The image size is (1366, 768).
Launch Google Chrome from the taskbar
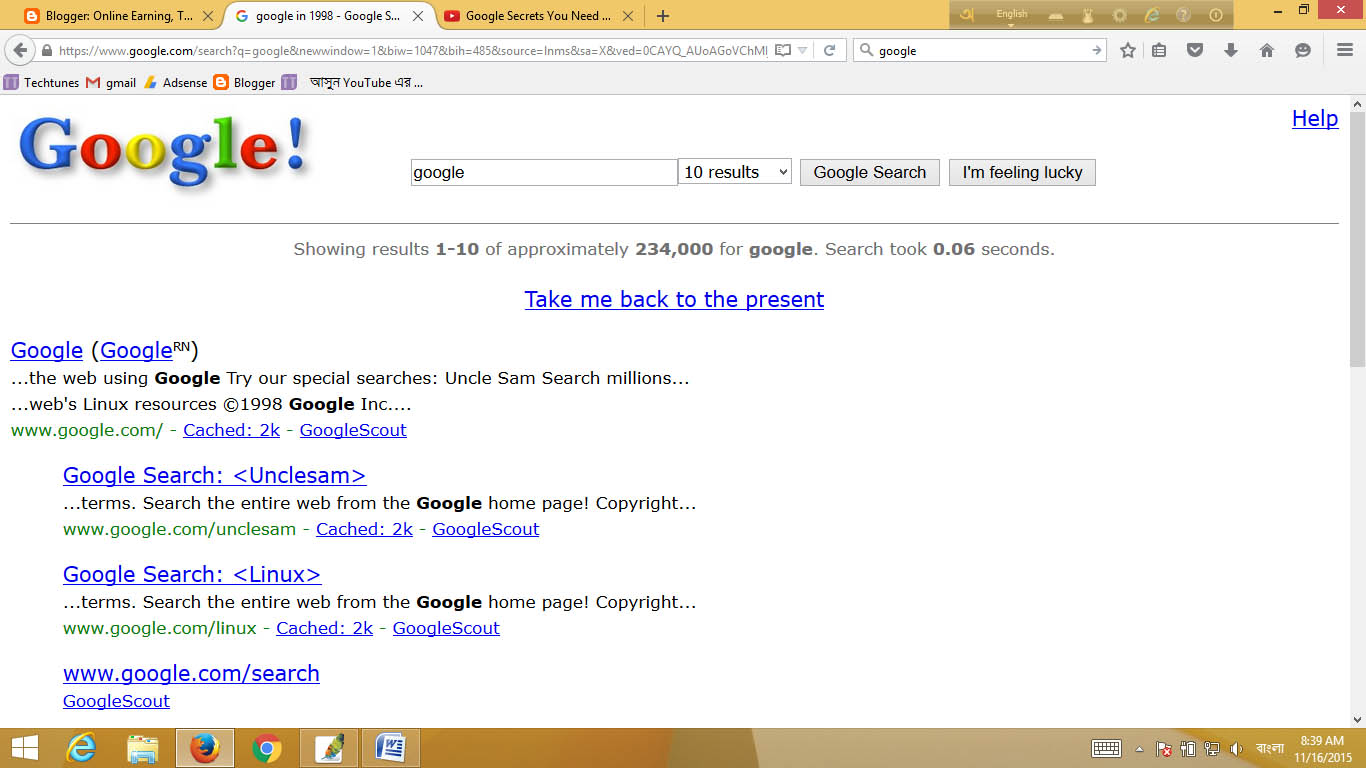click(266, 748)
